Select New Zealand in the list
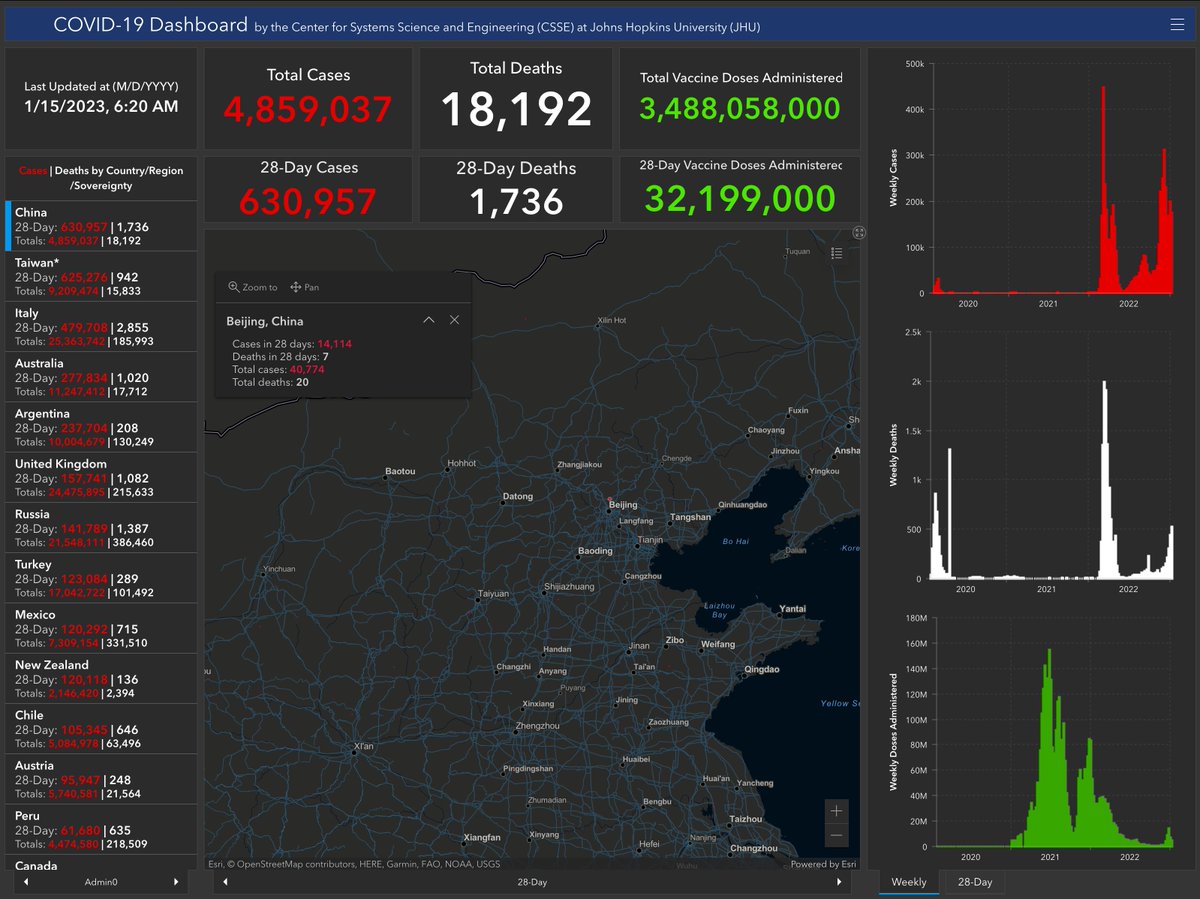1200x899 pixels. 101,678
